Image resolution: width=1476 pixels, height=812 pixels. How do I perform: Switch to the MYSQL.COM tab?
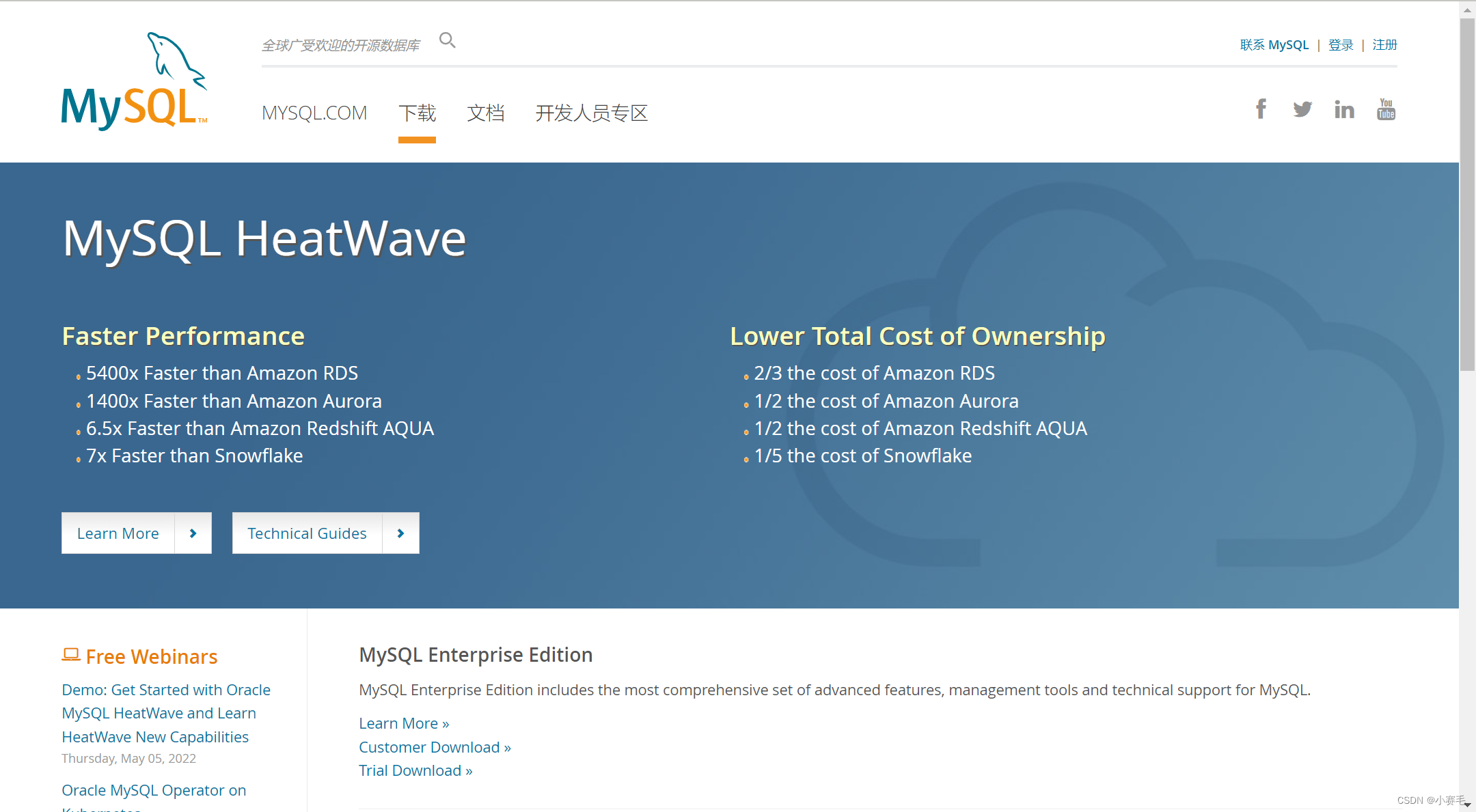314,113
